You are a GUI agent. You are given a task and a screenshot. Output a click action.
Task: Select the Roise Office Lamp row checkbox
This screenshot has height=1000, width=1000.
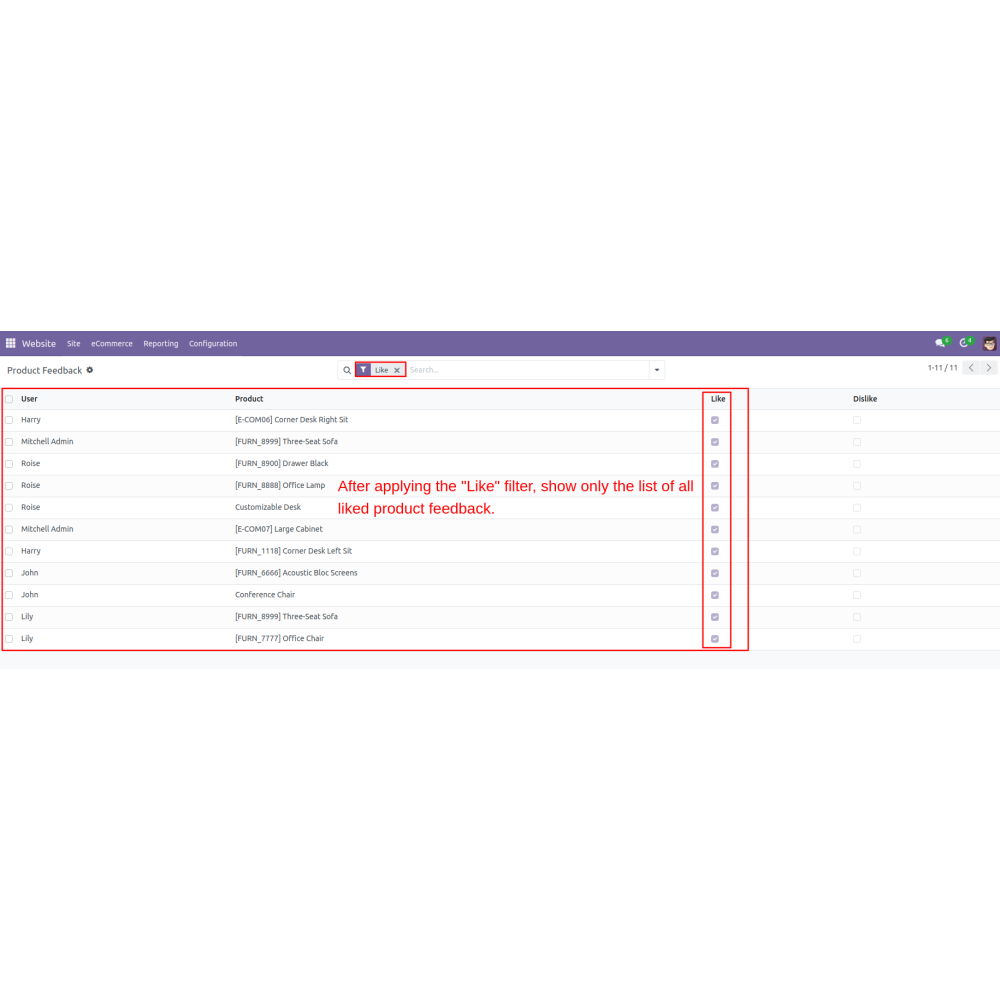coord(9,486)
